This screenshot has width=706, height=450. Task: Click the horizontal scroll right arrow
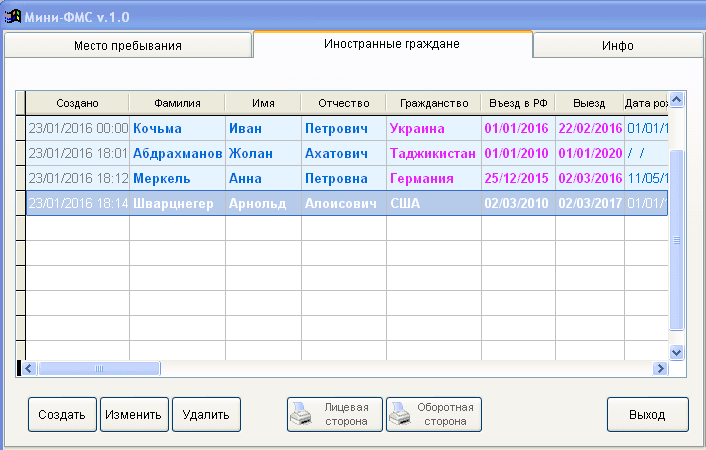660,368
